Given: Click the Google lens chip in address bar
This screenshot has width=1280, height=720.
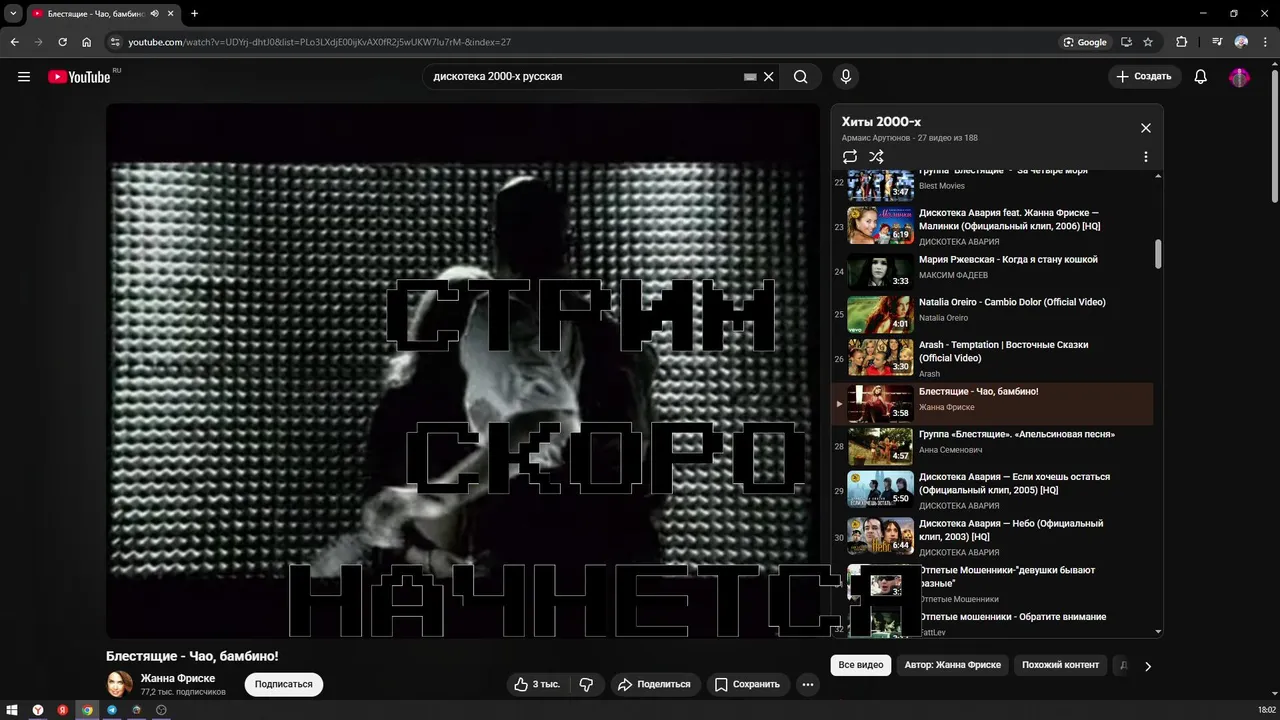Looking at the screenshot, I should pos(1086,42).
